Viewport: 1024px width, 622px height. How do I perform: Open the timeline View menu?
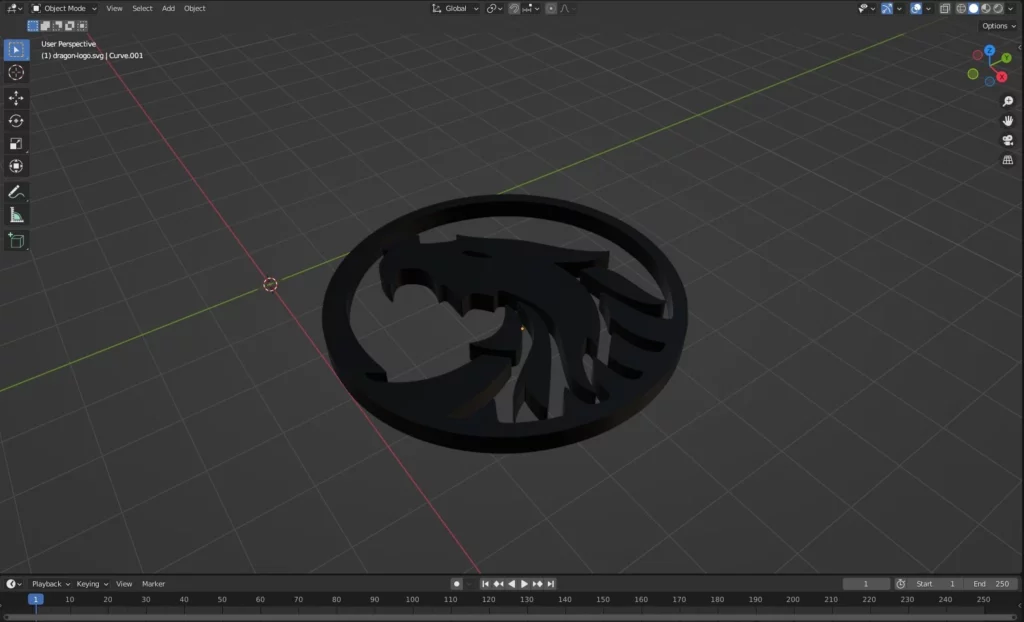tap(124, 584)
